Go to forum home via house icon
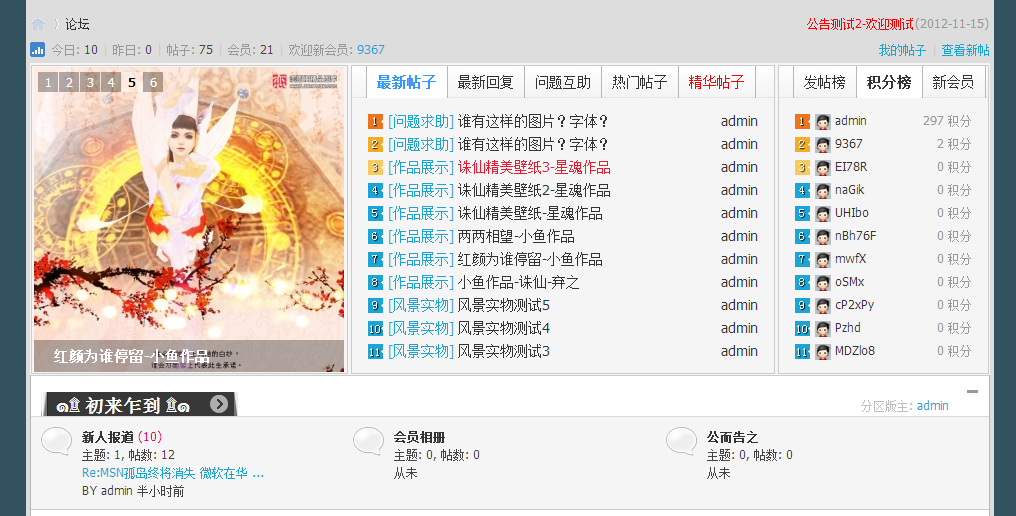Viewport: 1016px width, 516px height. [x=38, y=24]
